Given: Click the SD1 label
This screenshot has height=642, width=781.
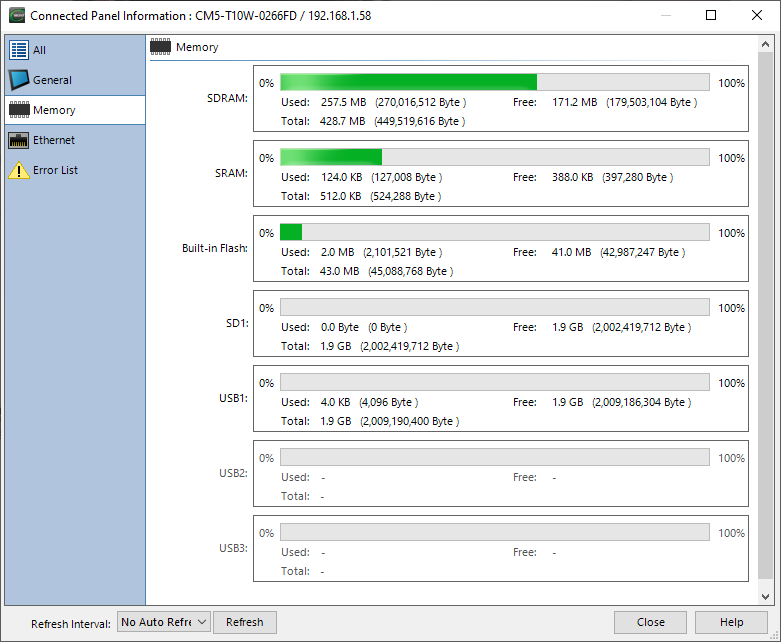Looking at the screenshot, I should [x=237, y=323].
